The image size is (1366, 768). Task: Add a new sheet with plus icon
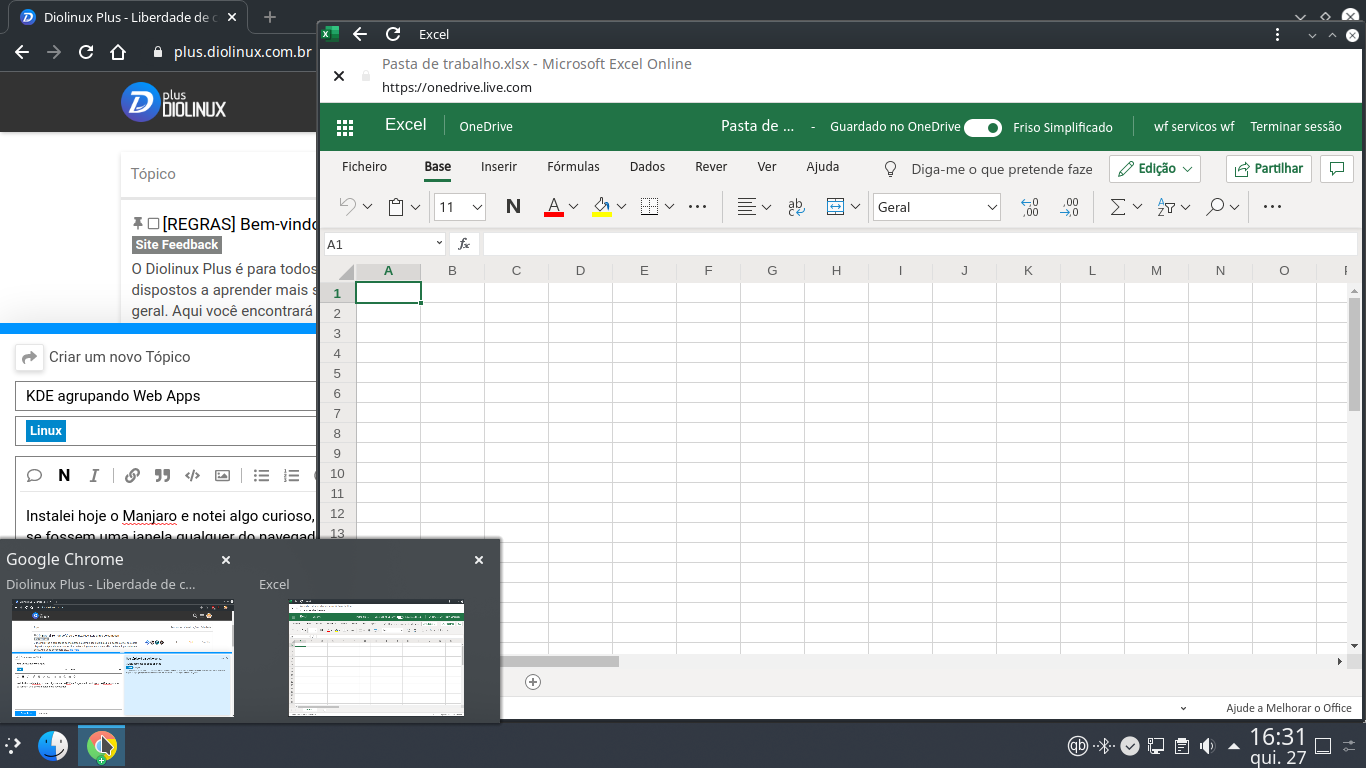[x=533, y=682]
